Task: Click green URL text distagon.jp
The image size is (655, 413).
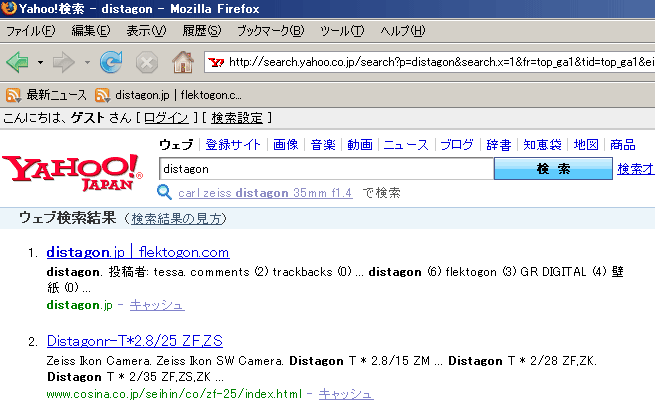Action: coord(79,305)
